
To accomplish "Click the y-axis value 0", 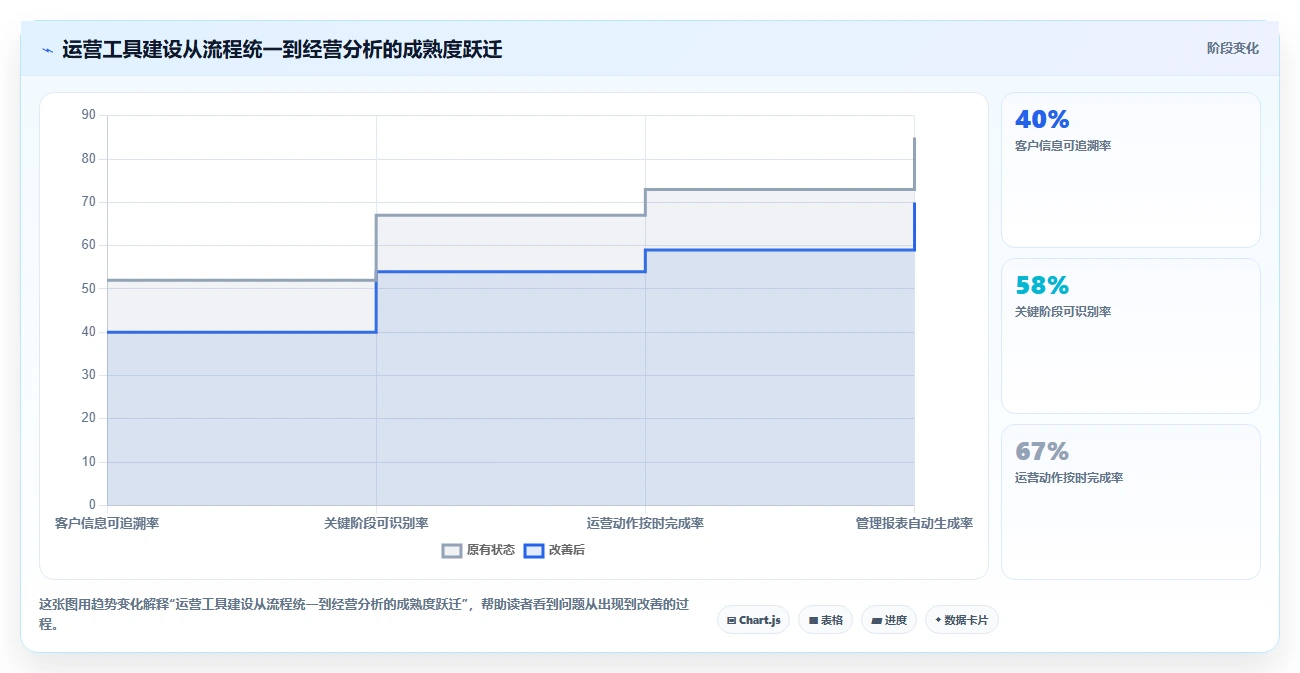I will coord(92,505).
